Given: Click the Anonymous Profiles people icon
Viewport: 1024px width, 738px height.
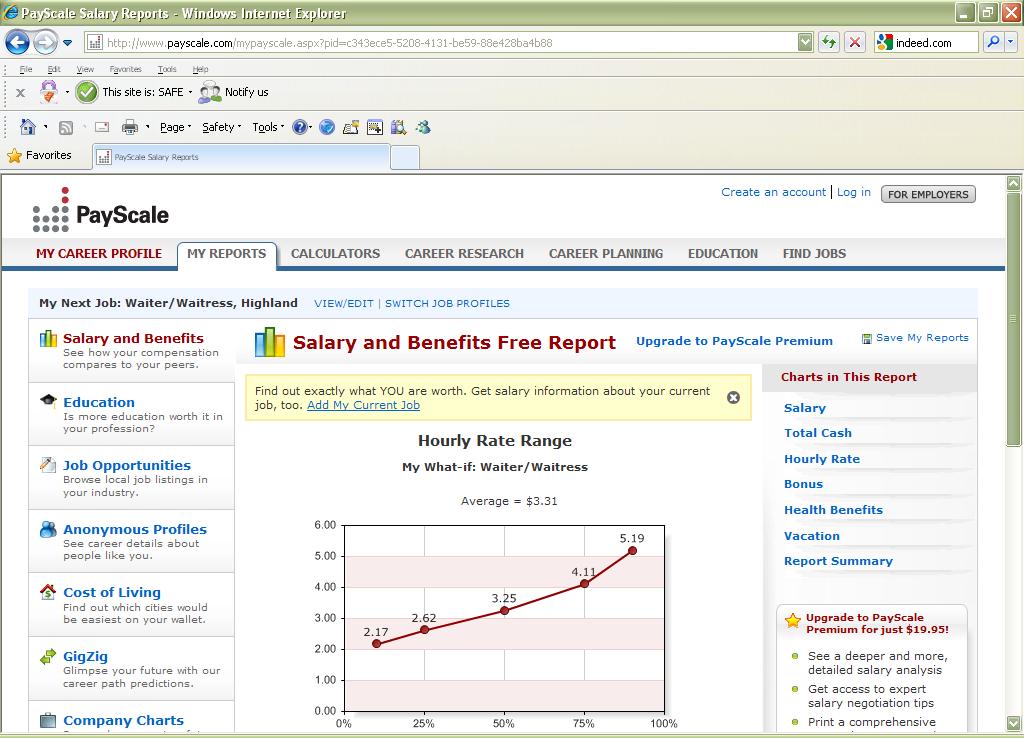Looking at the screenshot, I should 48,529.
